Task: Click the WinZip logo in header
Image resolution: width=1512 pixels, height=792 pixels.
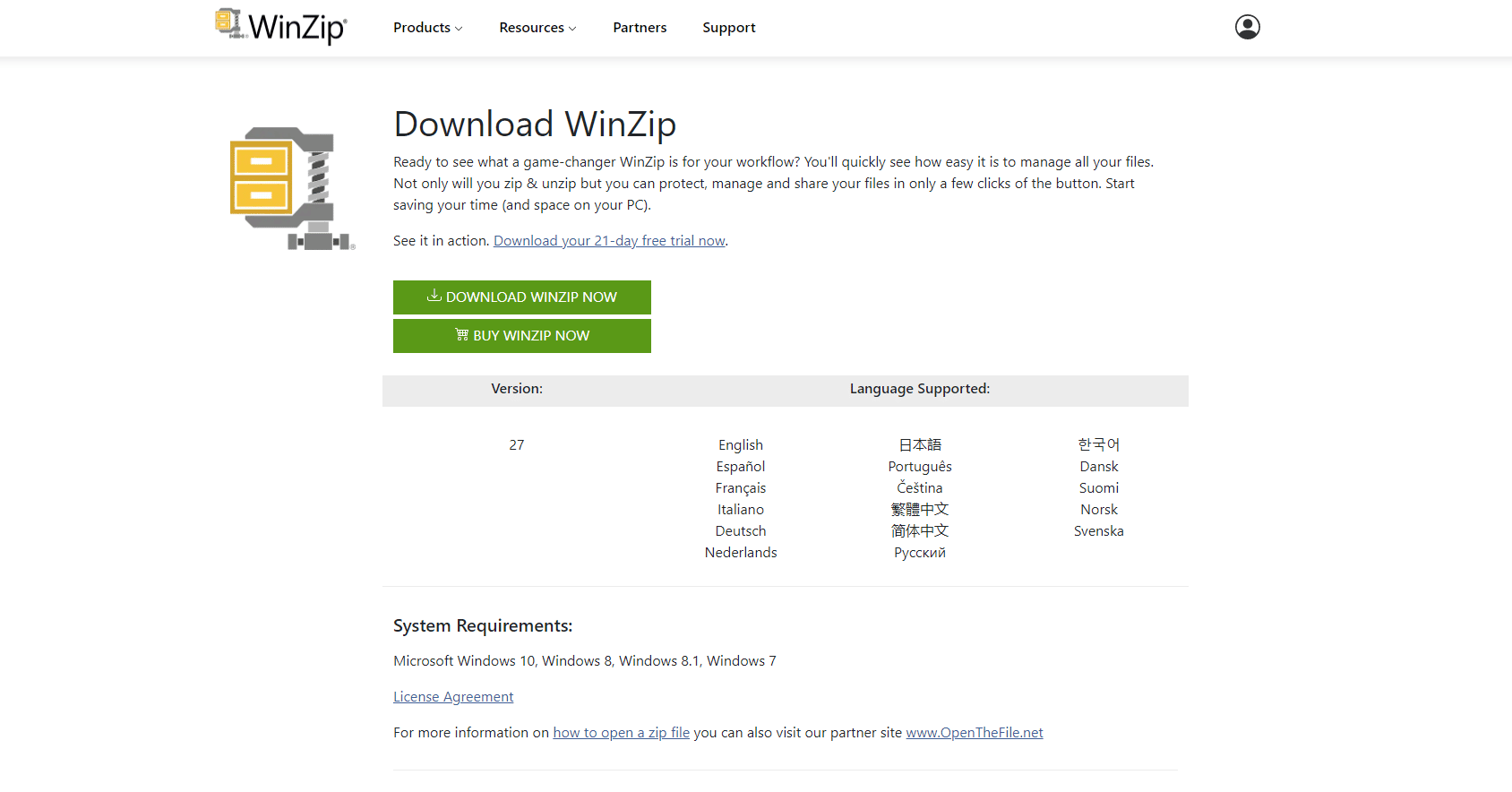Action: (280, 27)
